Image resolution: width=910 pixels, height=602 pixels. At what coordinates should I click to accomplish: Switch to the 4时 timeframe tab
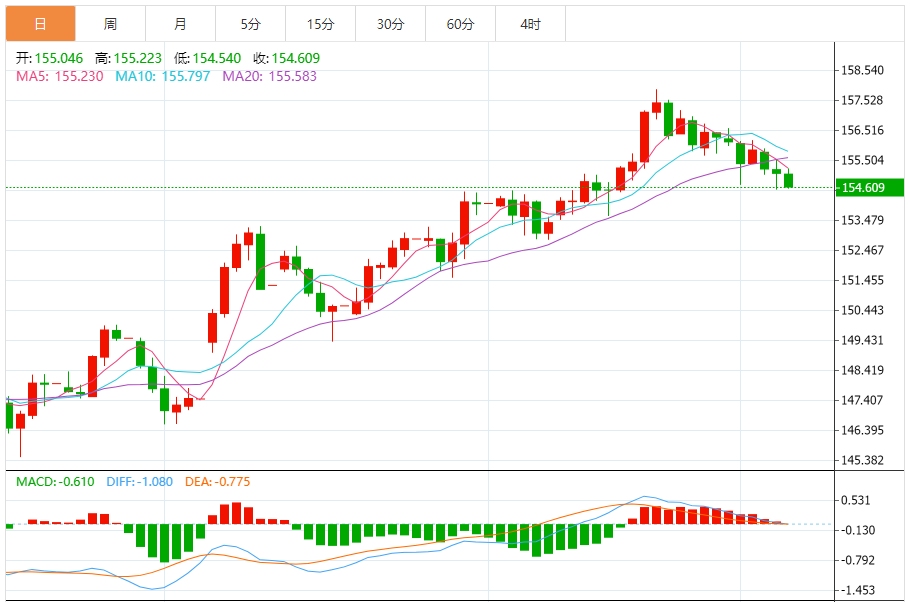[x=530, y=24]
